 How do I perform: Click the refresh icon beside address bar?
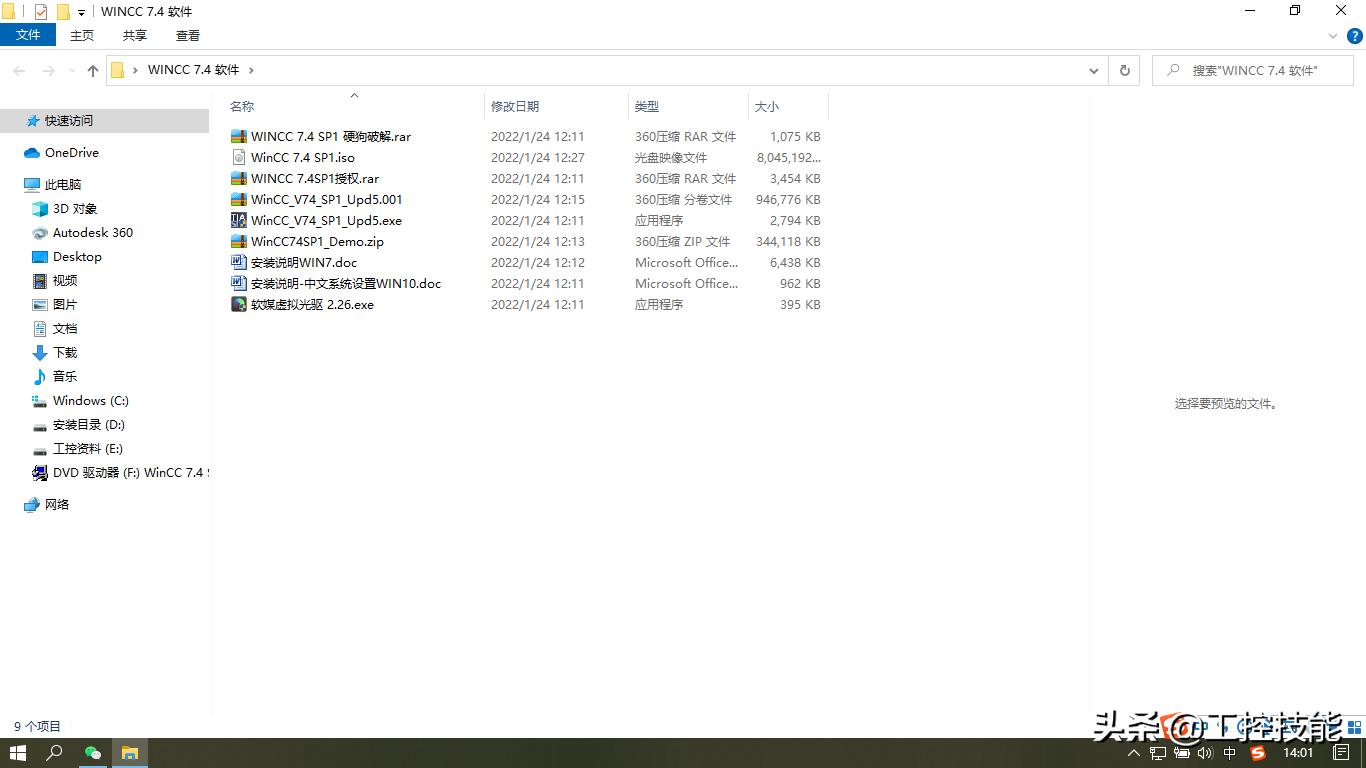pos(1123,70)
